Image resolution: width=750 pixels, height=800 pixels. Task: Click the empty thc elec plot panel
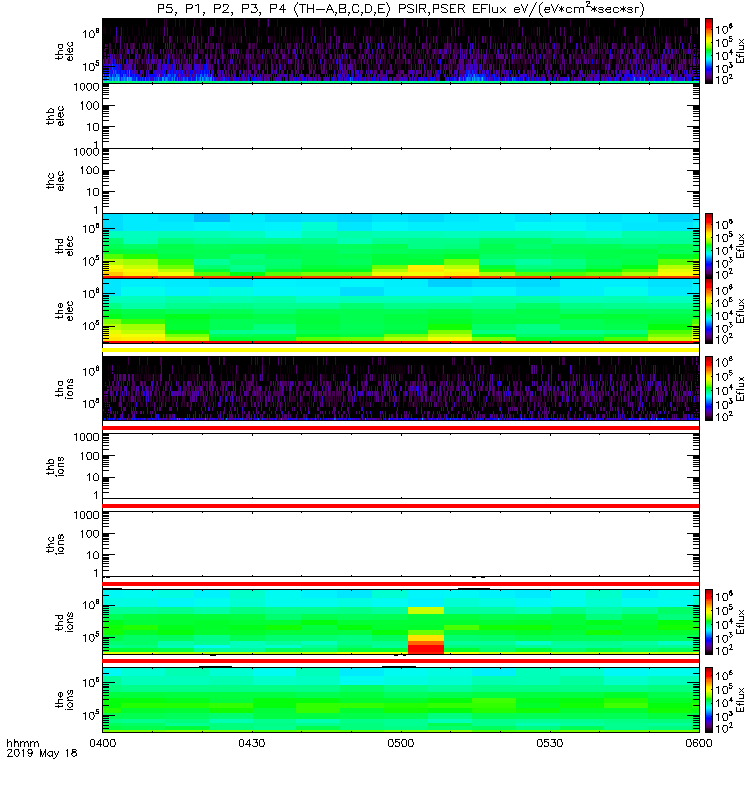click(401, 181)
